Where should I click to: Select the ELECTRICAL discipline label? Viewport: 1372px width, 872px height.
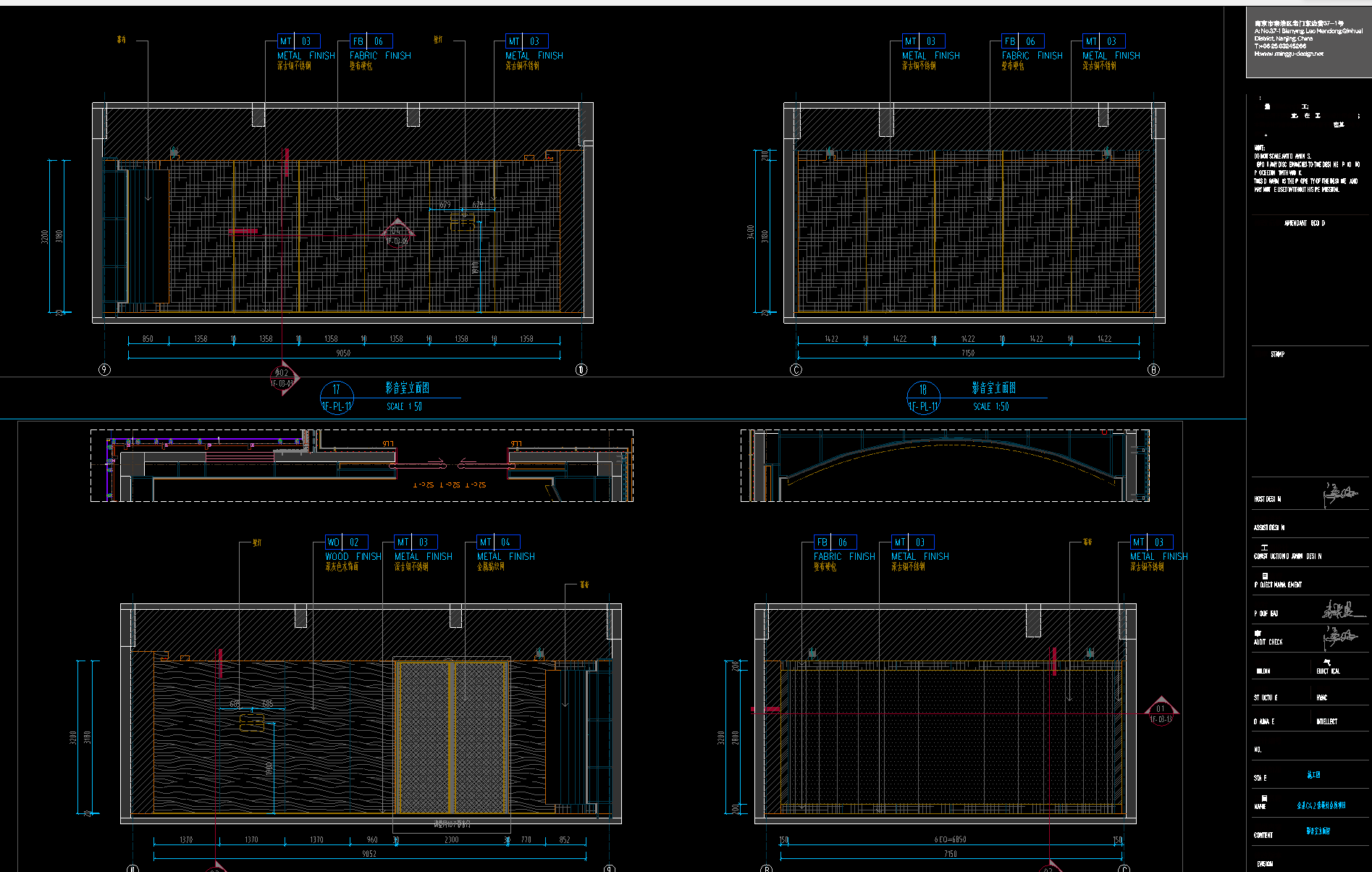tap(1328, 671)
